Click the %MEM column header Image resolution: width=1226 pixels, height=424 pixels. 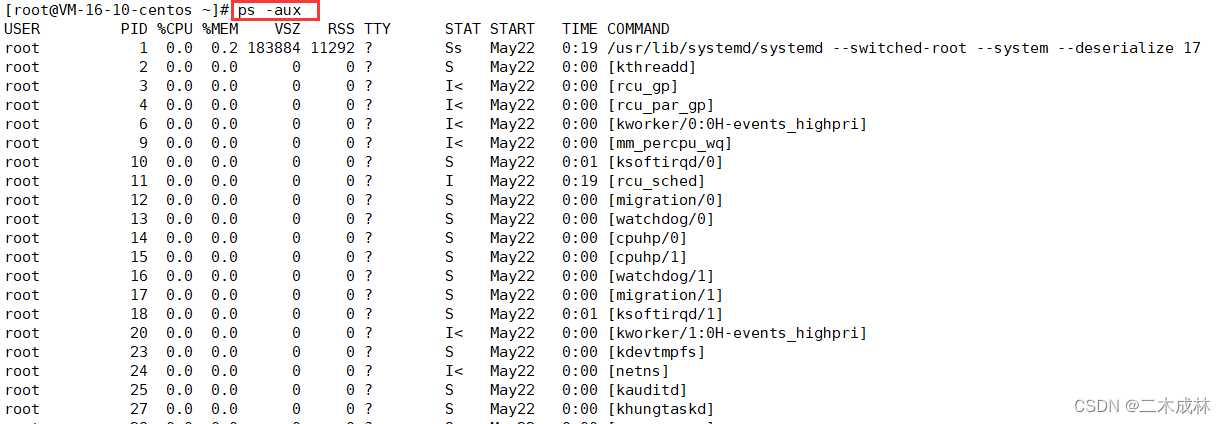tap(219, 29)
